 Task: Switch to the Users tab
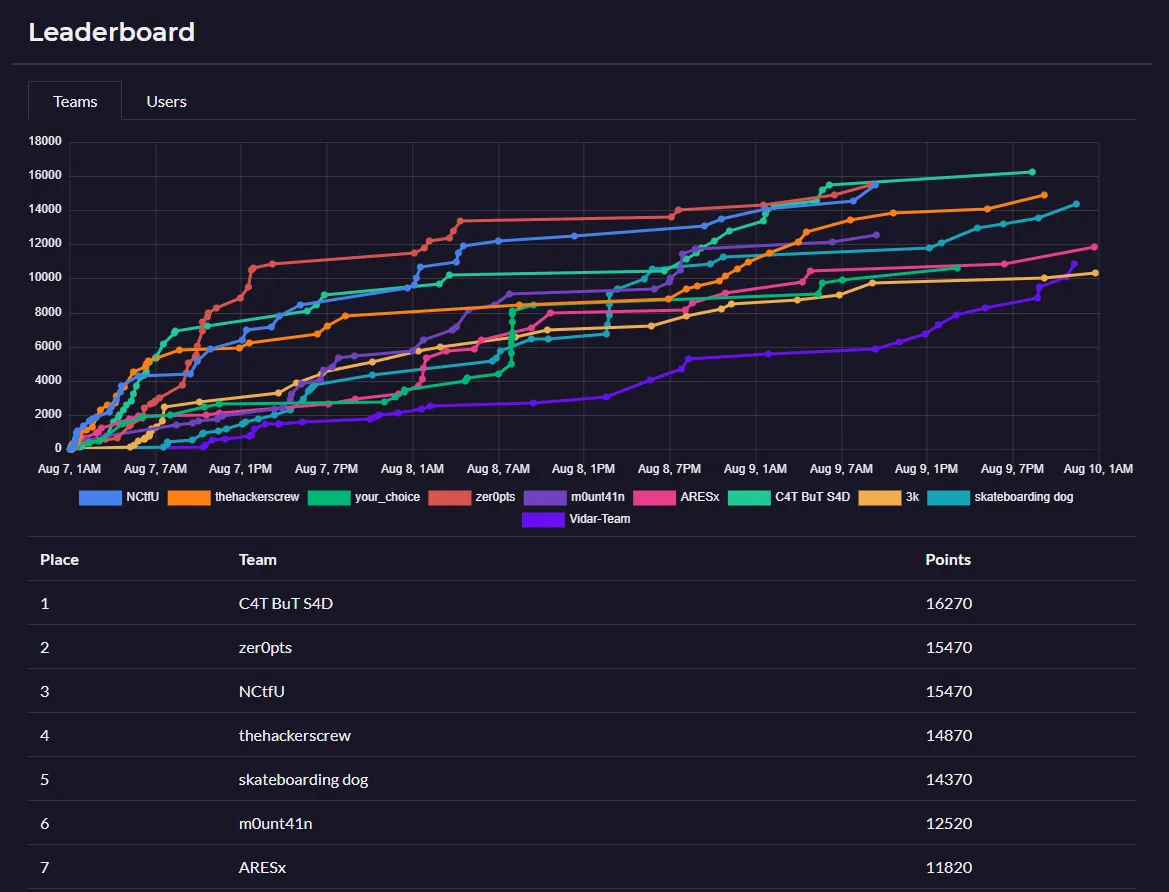[166, 101]
